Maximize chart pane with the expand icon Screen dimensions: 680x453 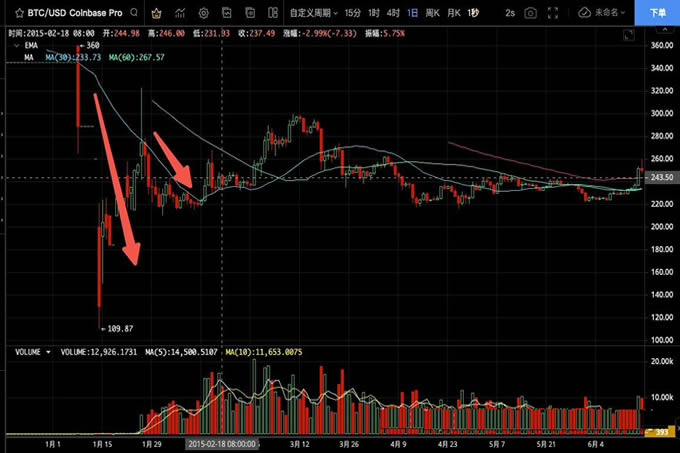pos(253,13)
